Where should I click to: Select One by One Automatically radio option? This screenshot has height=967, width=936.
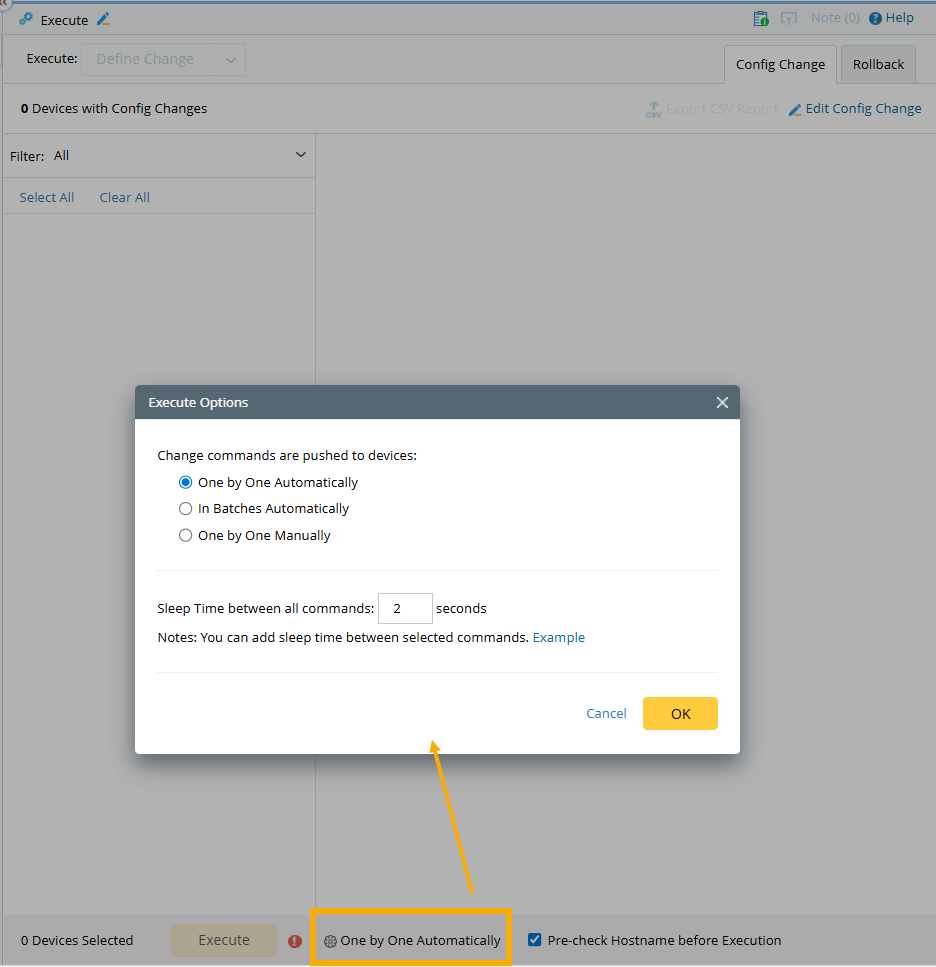pos(186,482)
